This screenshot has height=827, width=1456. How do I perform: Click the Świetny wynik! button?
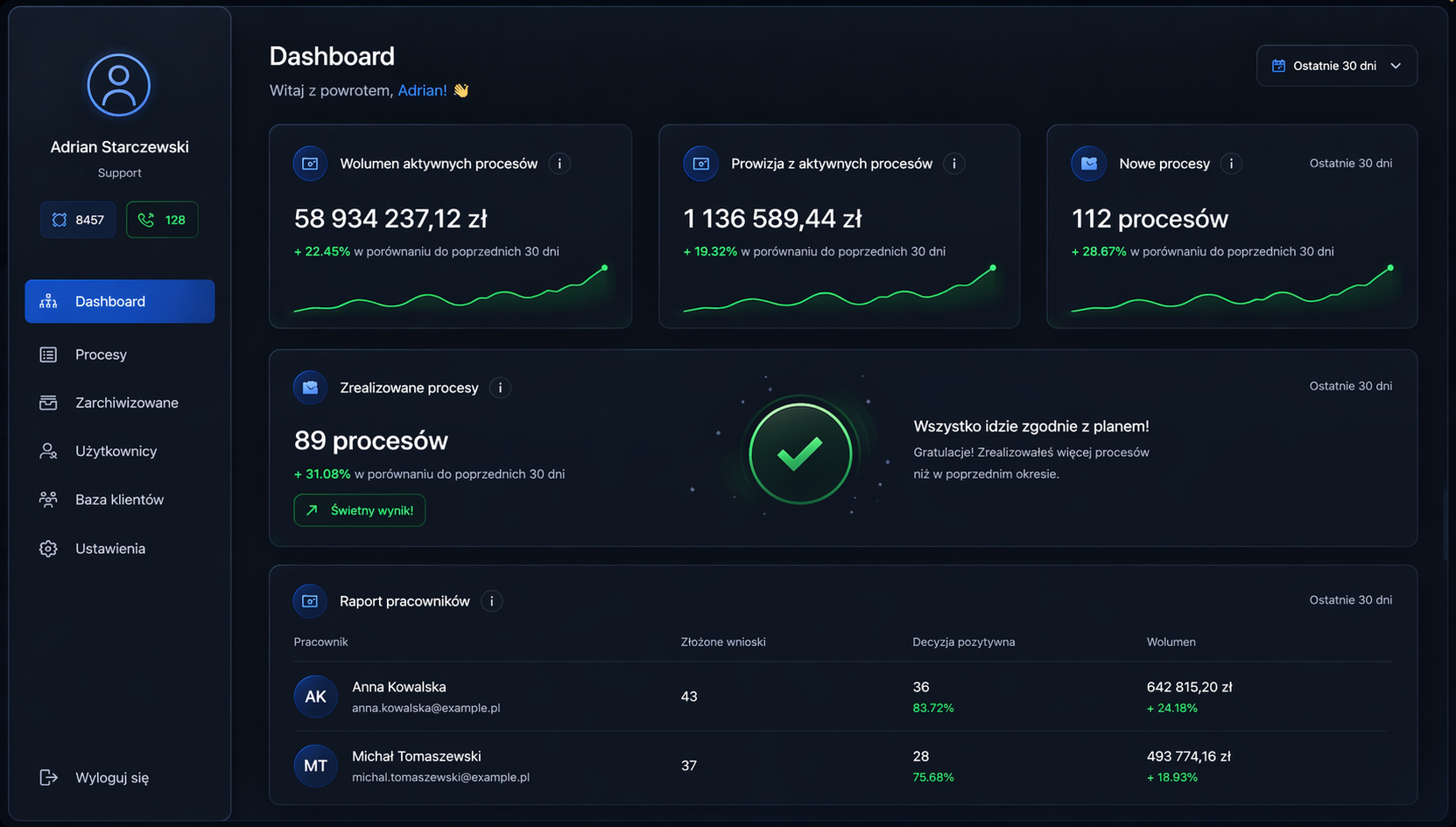tap(360, 510)
